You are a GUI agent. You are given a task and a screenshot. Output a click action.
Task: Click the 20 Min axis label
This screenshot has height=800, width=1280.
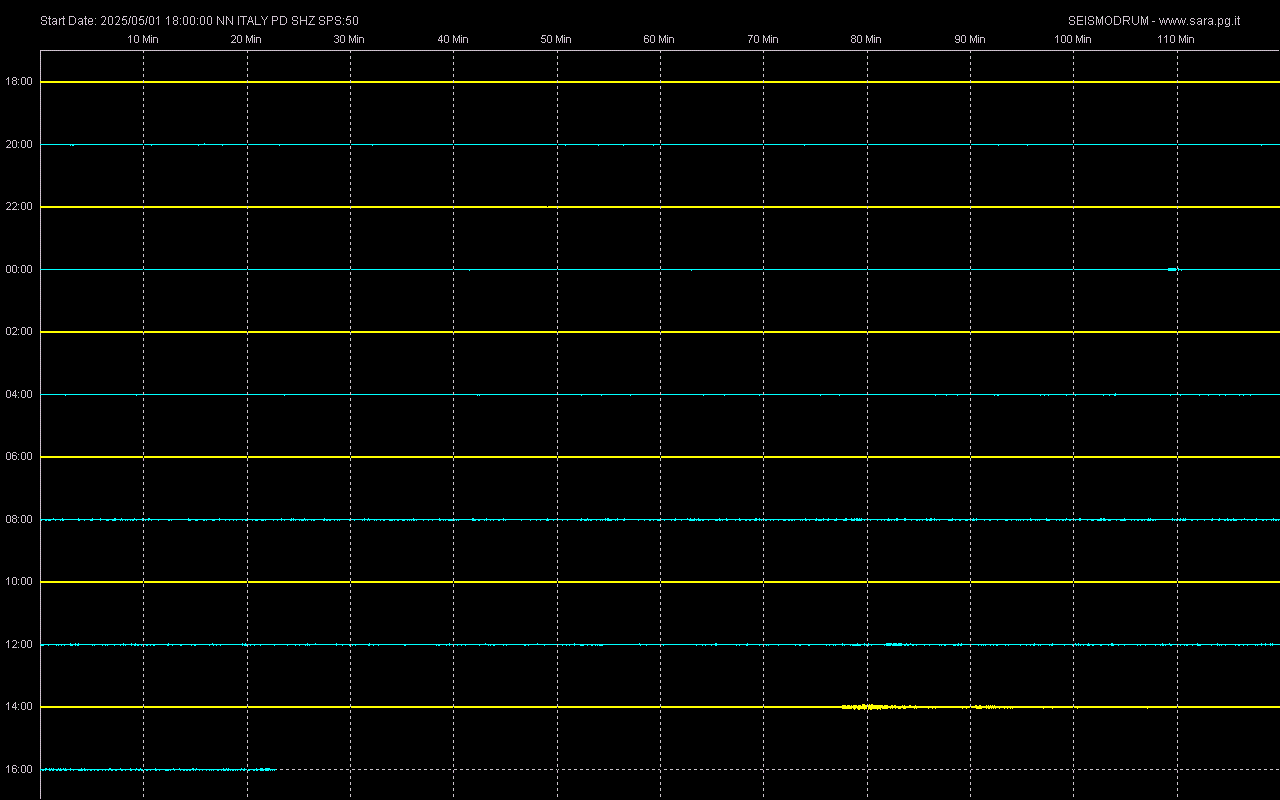click(x=246, y=39)
